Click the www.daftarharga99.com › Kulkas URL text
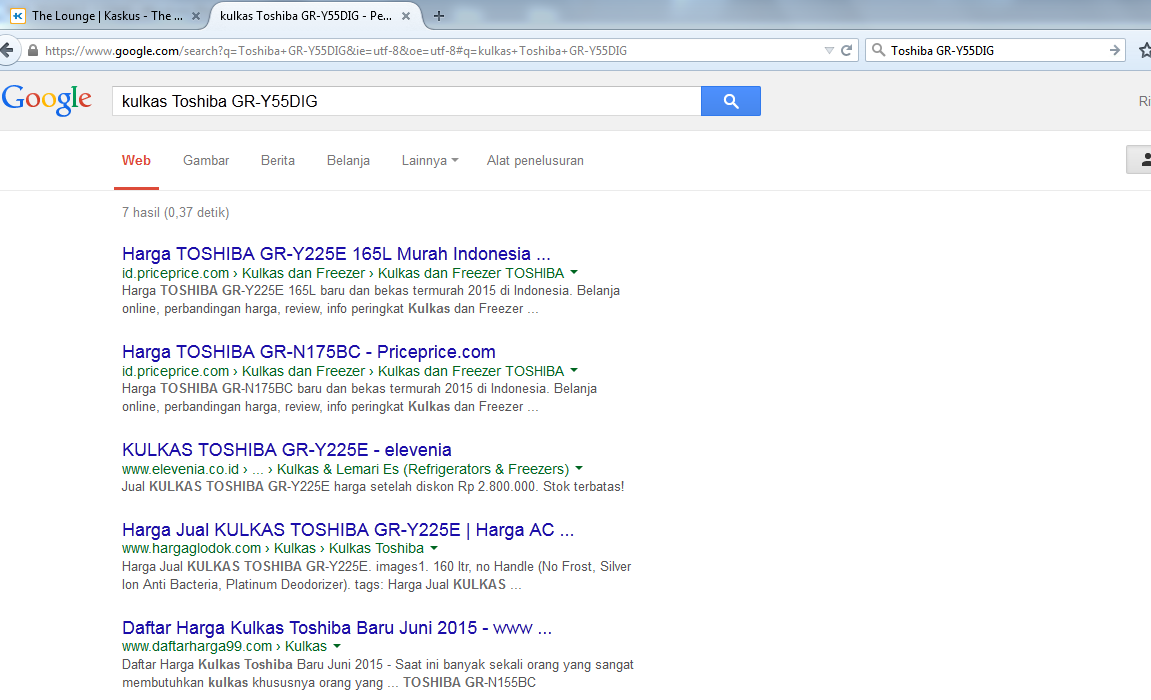 (225, 646)
